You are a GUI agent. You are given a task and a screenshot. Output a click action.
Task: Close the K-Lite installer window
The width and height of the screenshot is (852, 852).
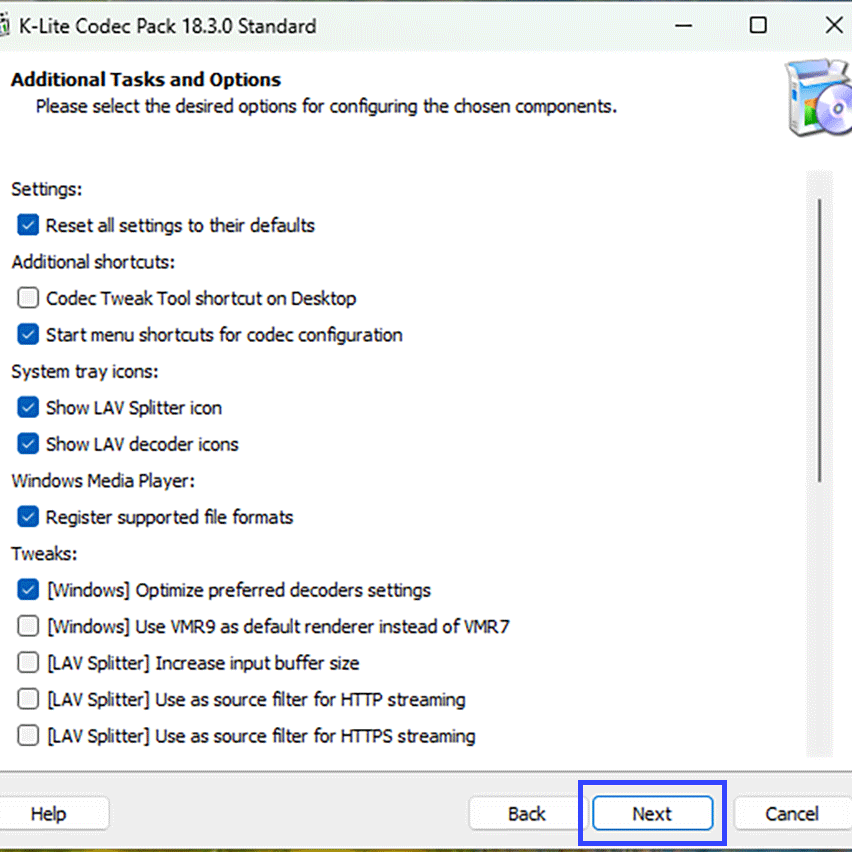point(833,26)
